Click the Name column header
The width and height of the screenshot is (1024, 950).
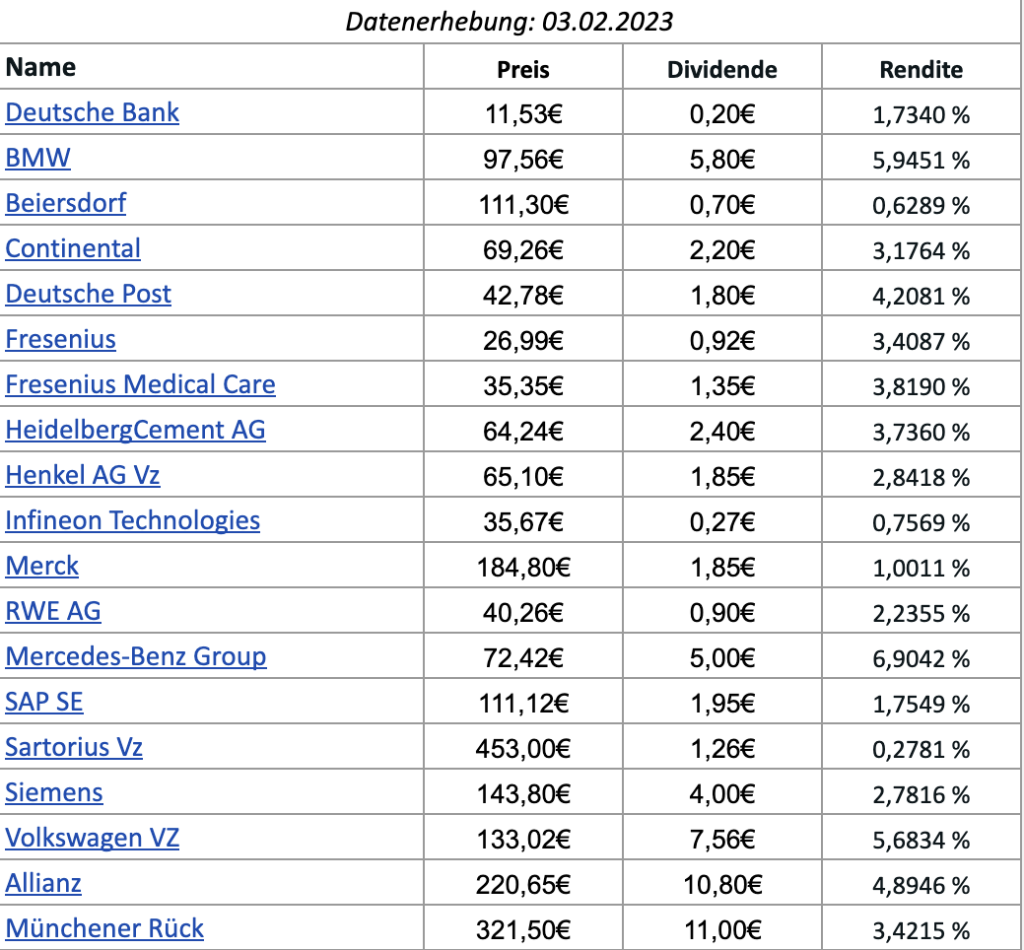(40, 67)
